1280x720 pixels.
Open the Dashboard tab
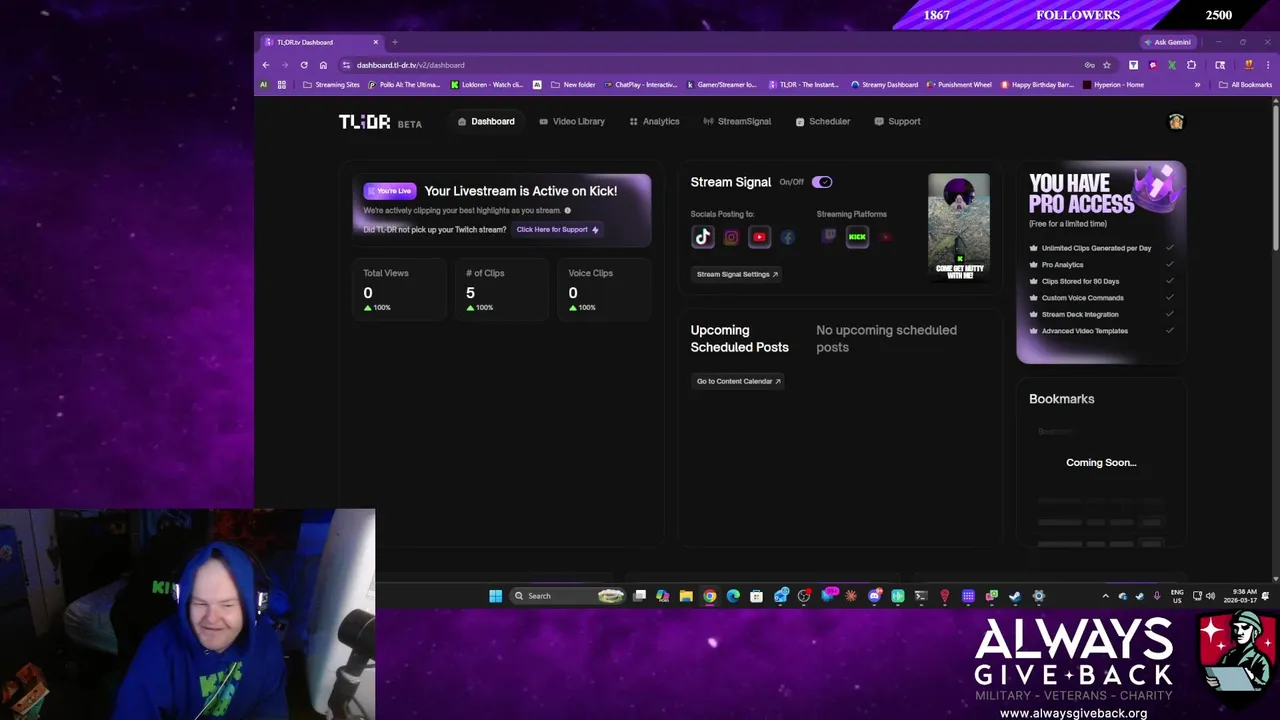[486, 121]
